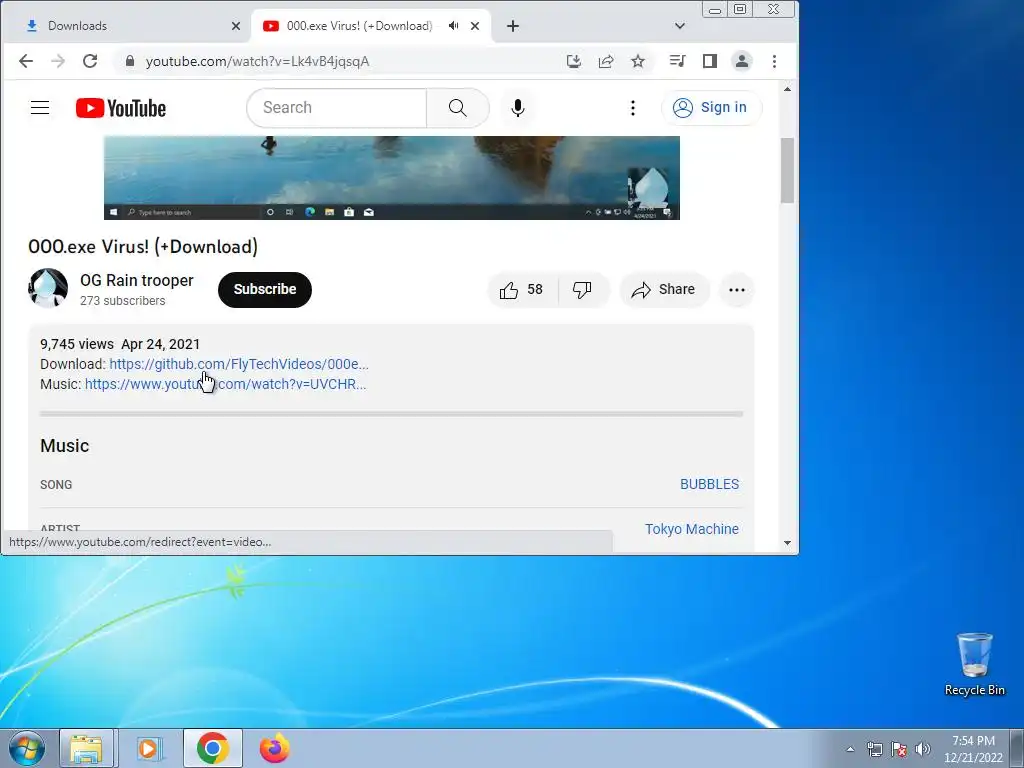Dislike the video with thumbs down
Screen dimensions: 1024x768
pyautogui.click(x=582, y=290)
